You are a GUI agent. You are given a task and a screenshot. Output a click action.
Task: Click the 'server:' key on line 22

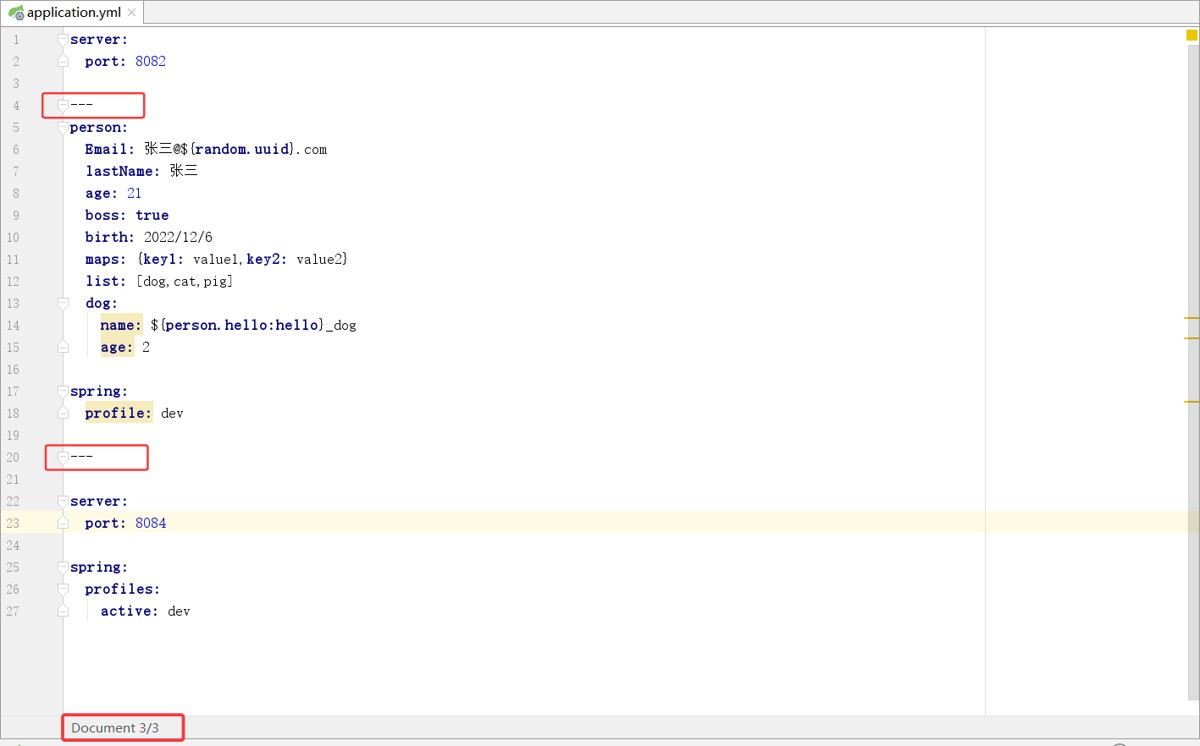(99, 501)
